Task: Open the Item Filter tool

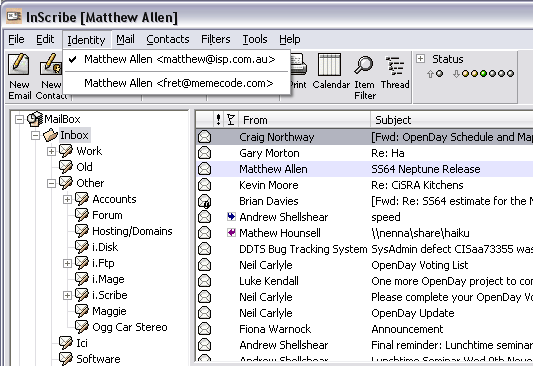Action: [x=365, y=76]
